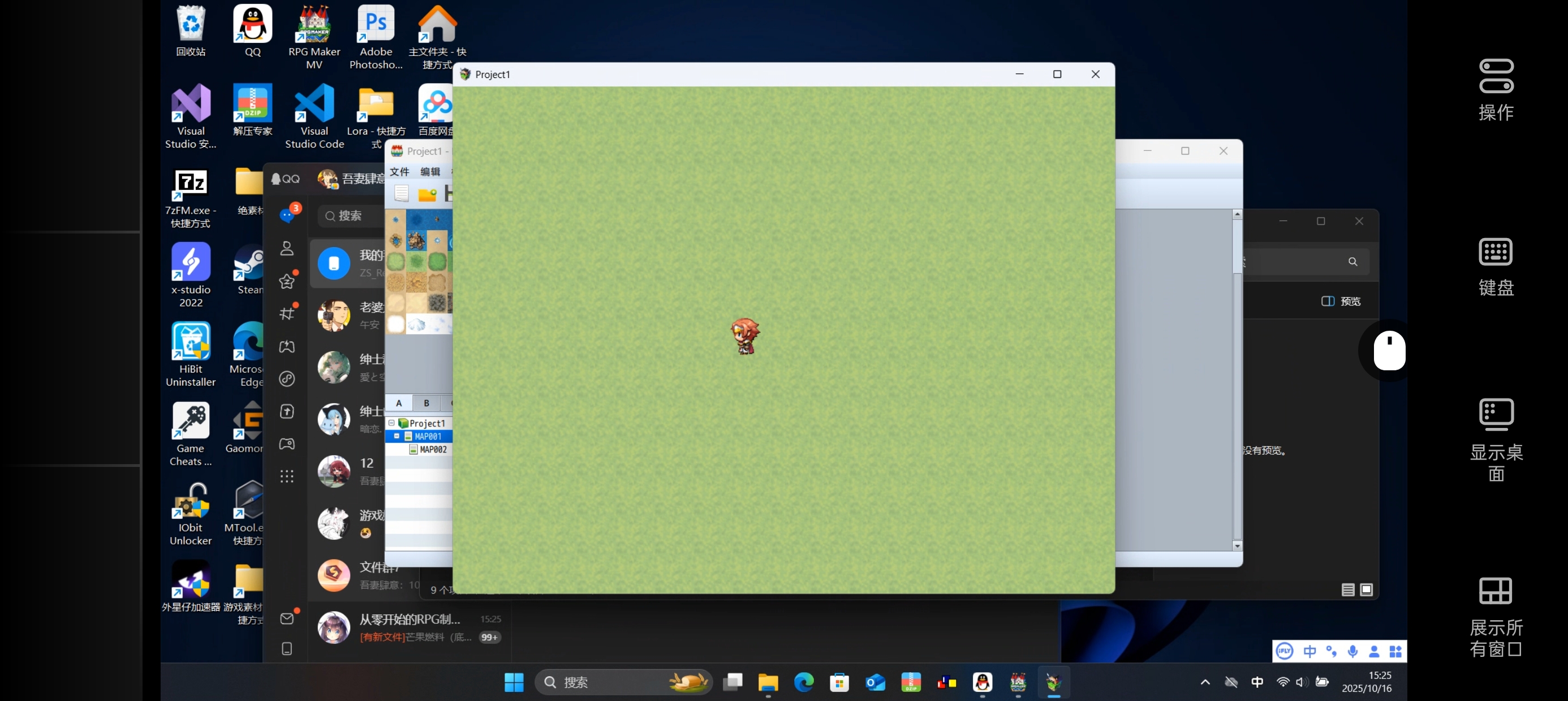Open the IObit Unlocker desktop shortcut
Image resolution: width=1568 pixels, height=701 pixels.
(x=191, y=513)
